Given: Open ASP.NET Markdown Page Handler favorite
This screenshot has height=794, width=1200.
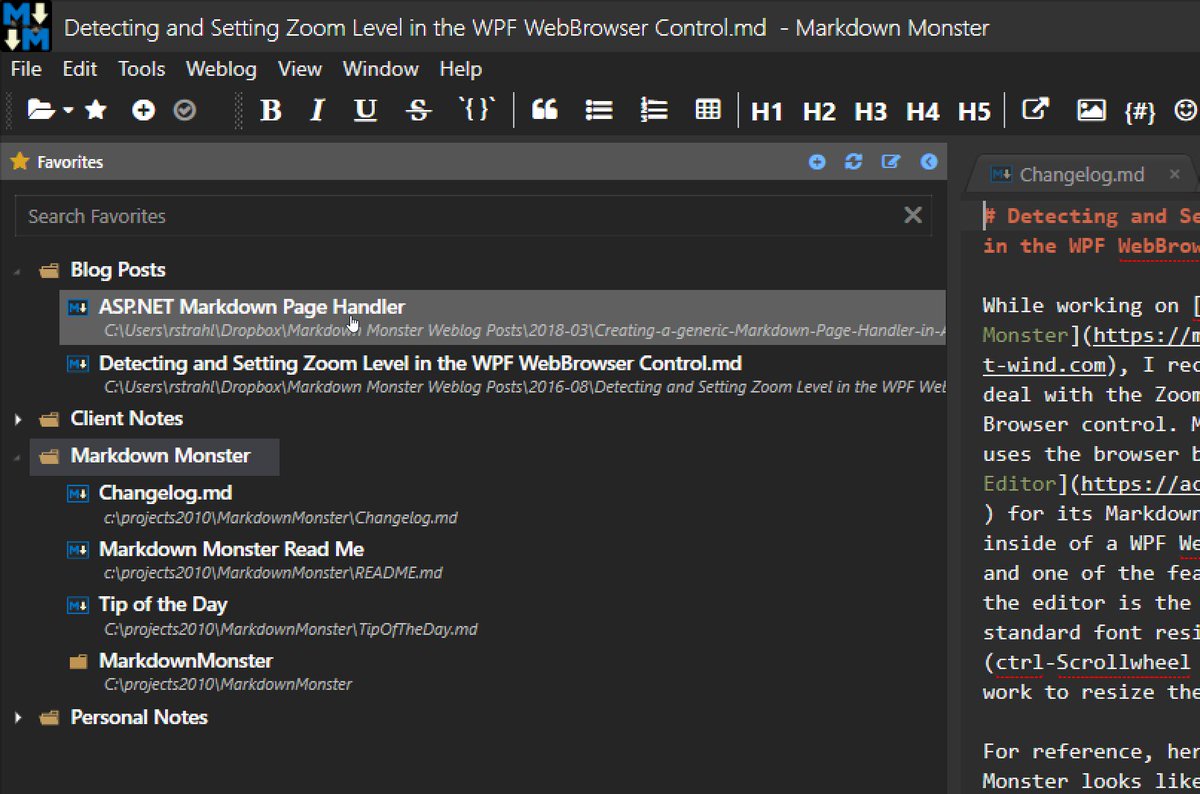Looking at the screenshot, I should pos(502,317).
